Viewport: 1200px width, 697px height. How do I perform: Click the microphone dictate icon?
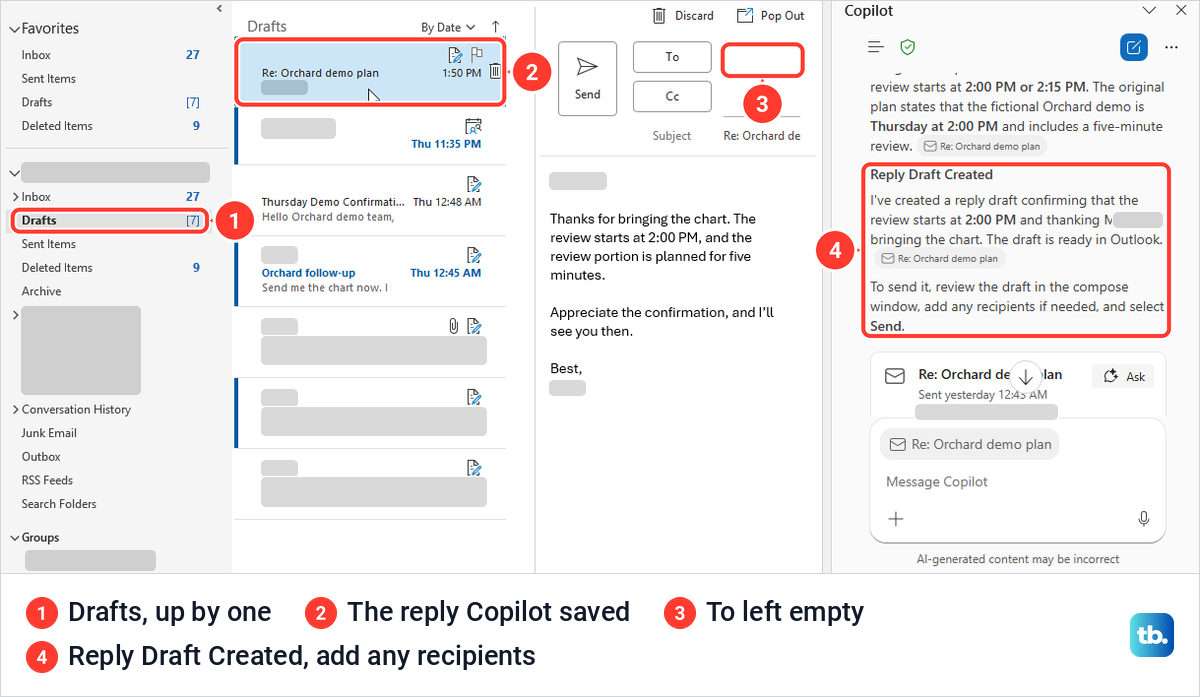click(1143, 519)
